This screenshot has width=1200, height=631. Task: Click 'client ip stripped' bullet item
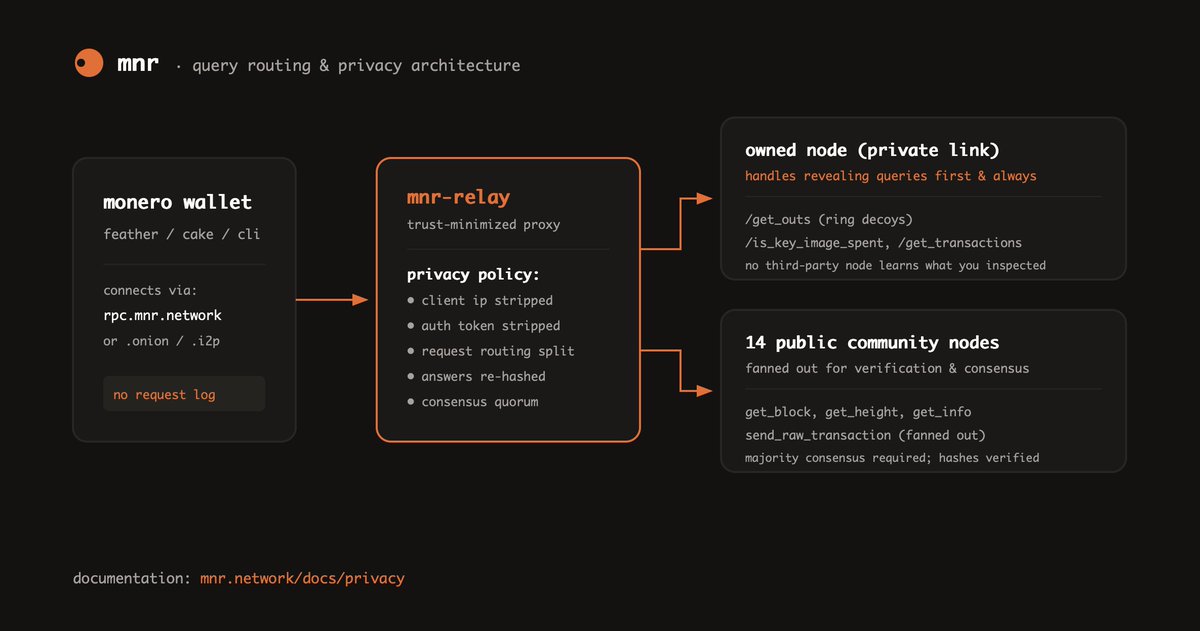pyautogui.click(x=480, y=300)
